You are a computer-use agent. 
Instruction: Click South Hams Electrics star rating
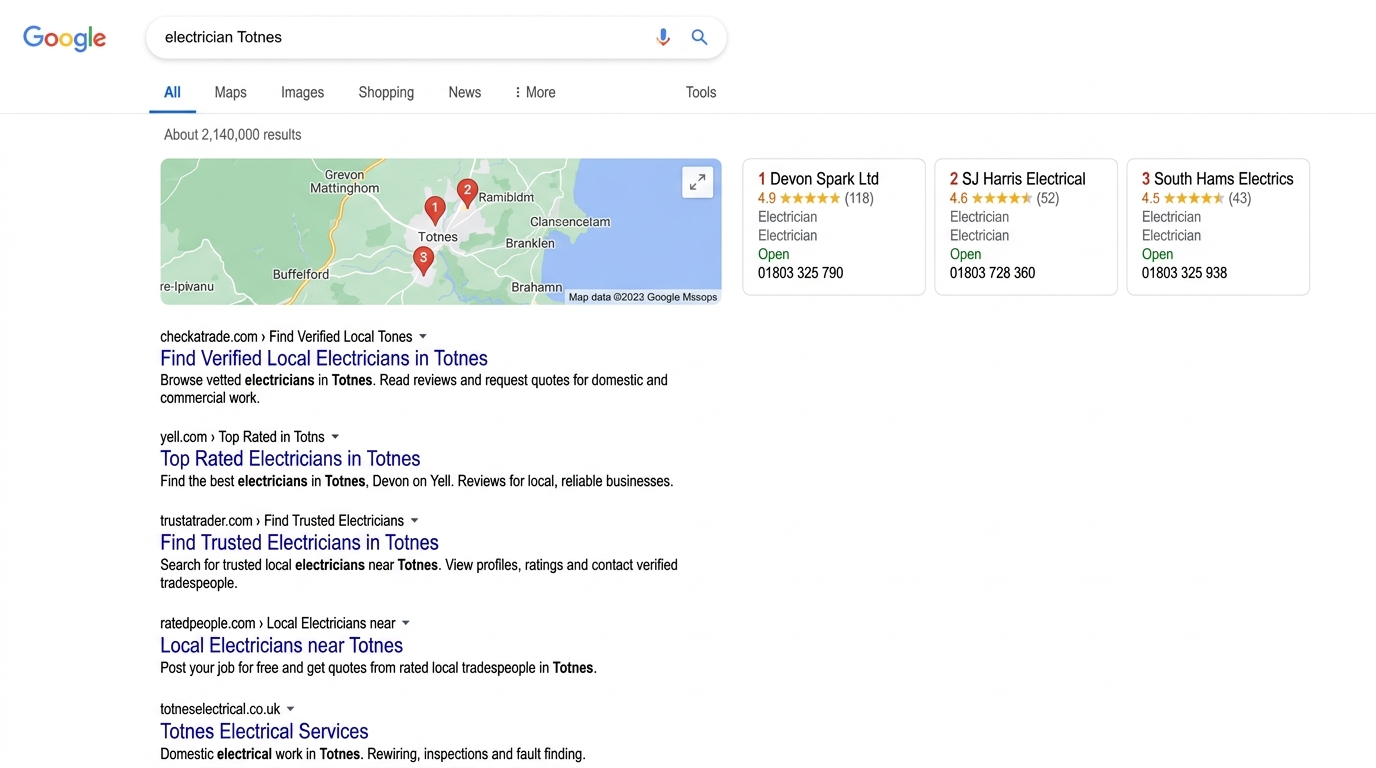[1194, 198]
